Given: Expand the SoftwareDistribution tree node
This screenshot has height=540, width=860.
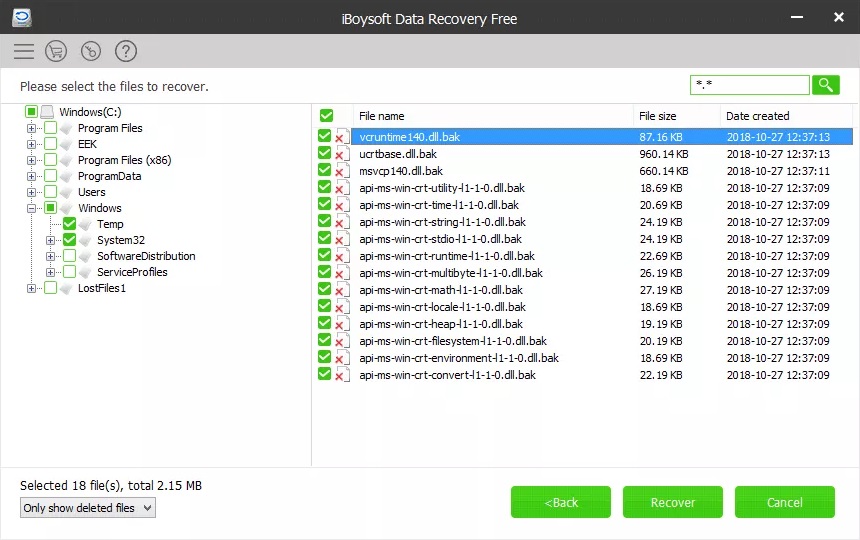Looking at the screenshot, I should tap(50, 256).
